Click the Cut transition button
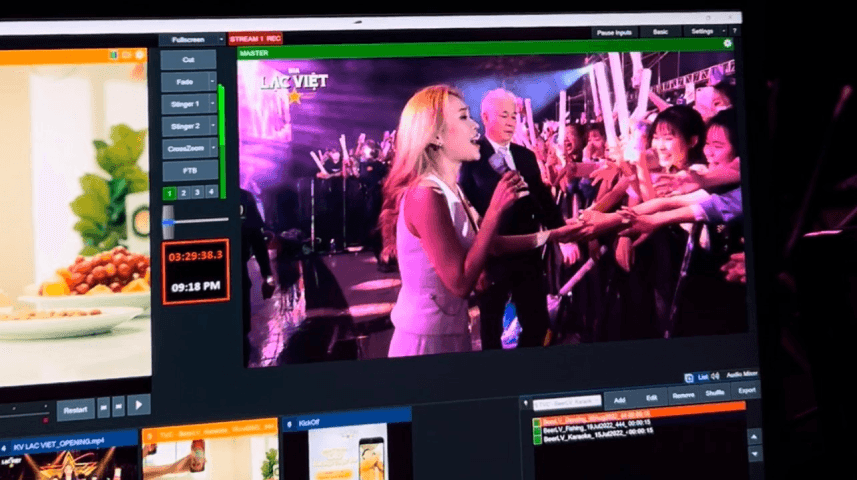This screenshot has height=480, width=857. (188, 60)
